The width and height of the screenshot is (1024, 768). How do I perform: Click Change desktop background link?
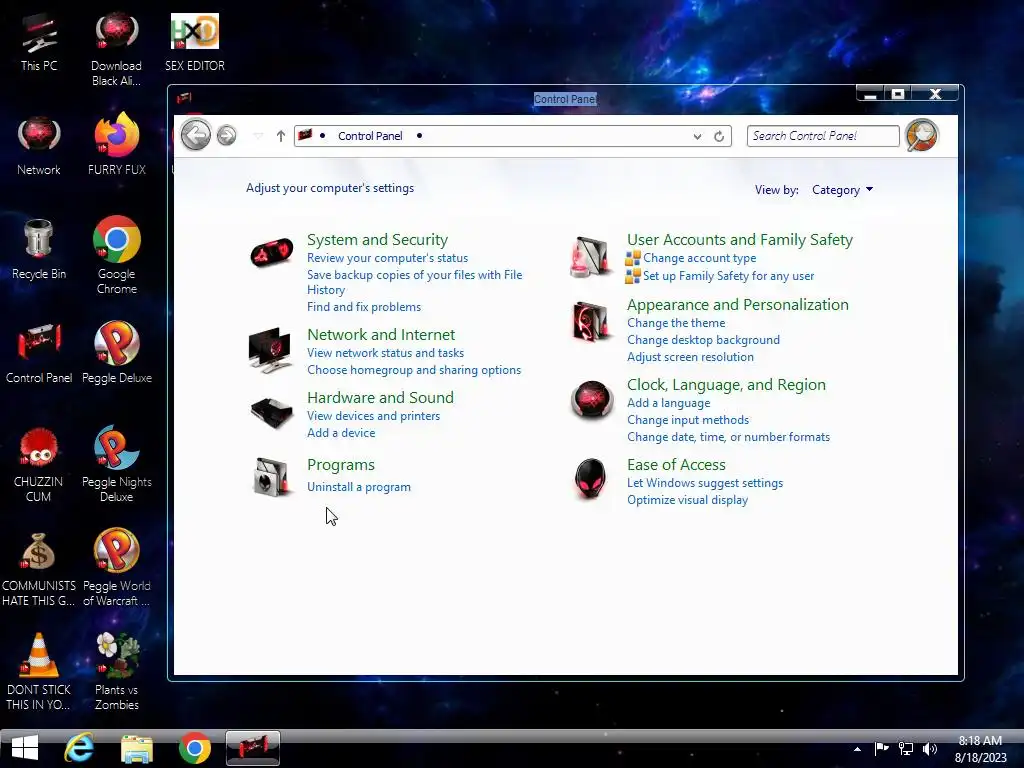[x=703, y=340]
